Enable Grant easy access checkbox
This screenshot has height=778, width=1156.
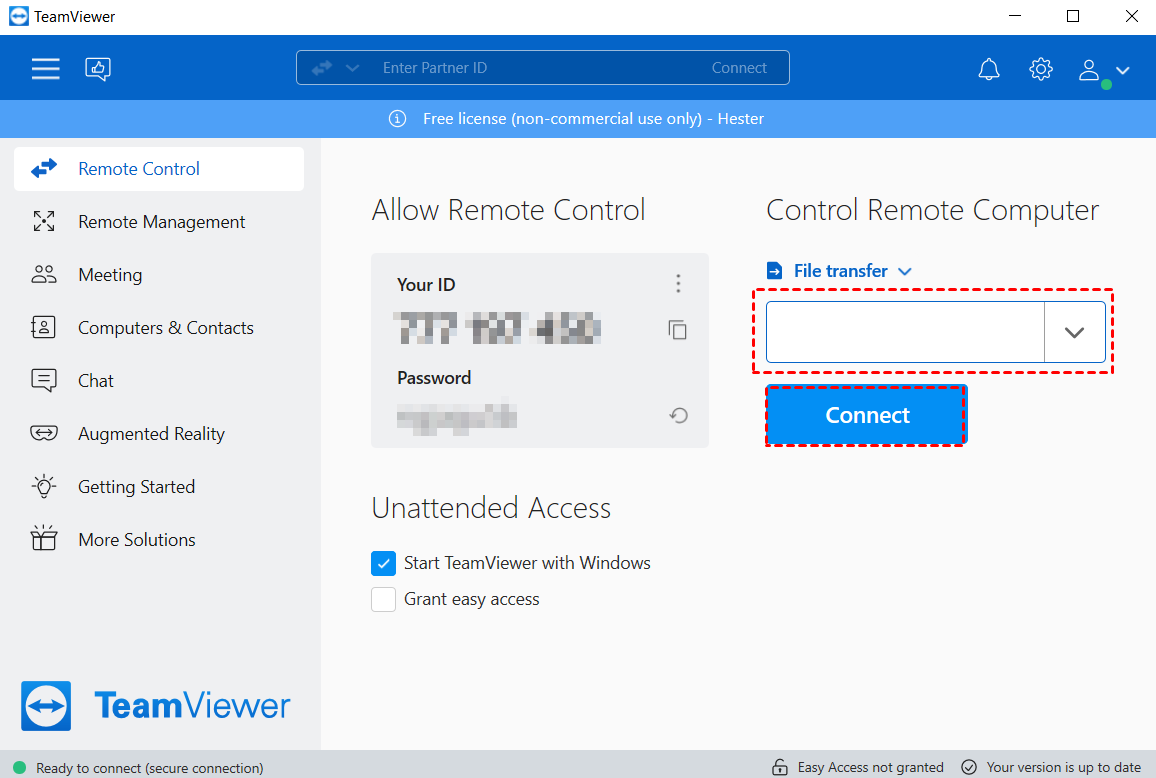pyautogui.click(x=383, y=600)
